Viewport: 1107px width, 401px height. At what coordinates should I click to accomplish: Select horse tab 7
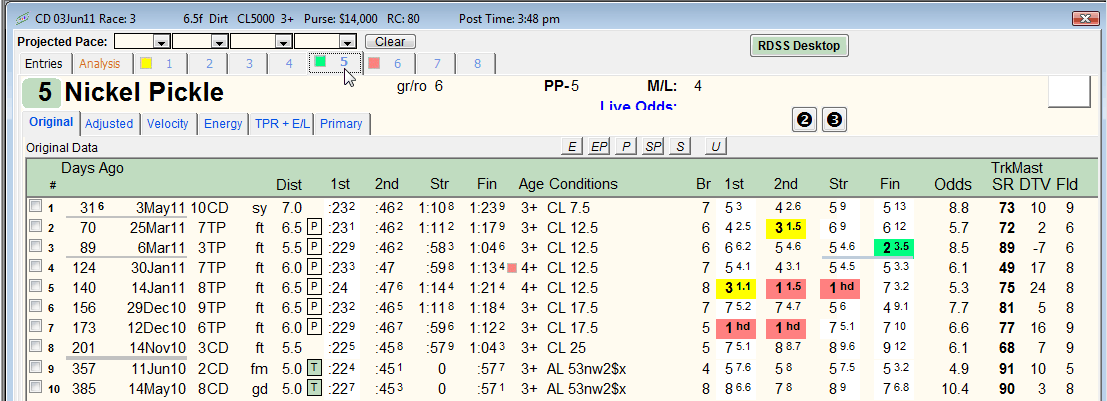pyautogui.click(x=437, y=64)
